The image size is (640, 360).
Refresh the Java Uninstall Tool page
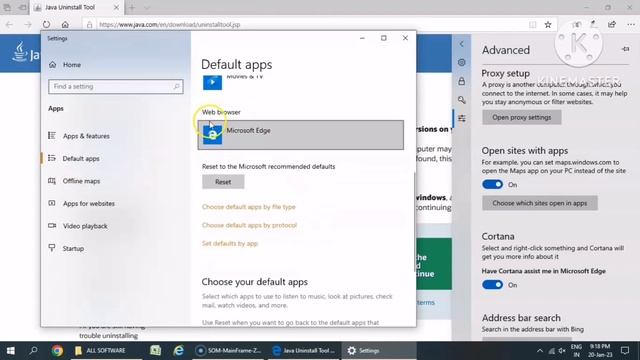click(46, 24)
